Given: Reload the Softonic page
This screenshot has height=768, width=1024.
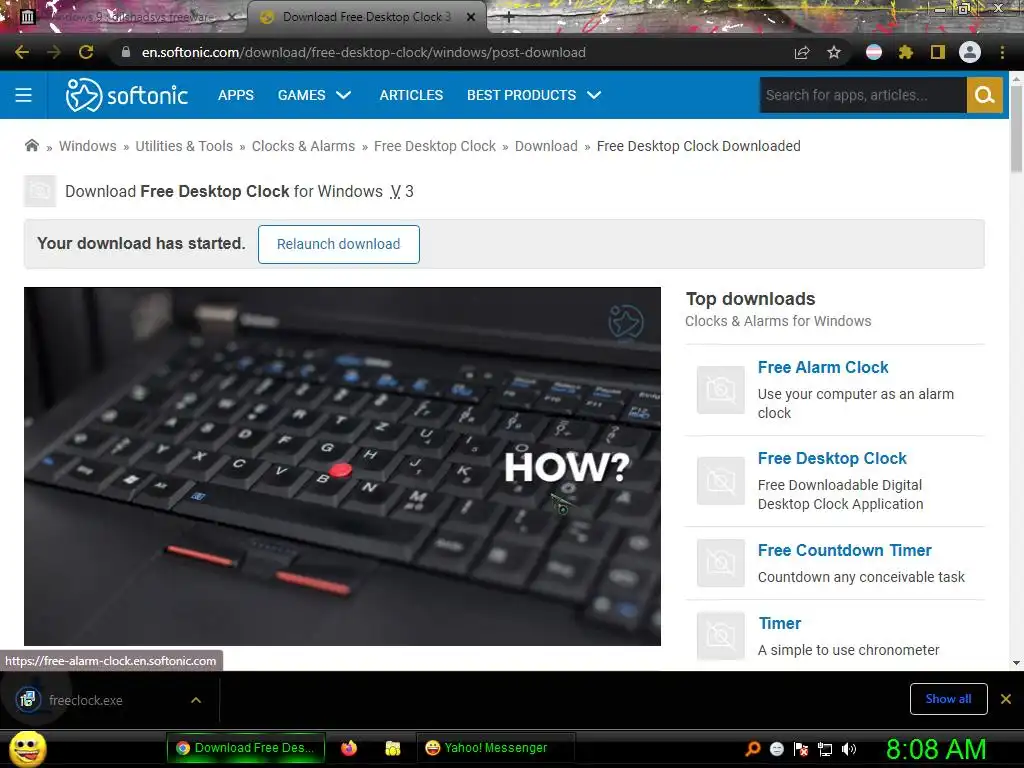Looking at the screenshot, I should [86, 52].
